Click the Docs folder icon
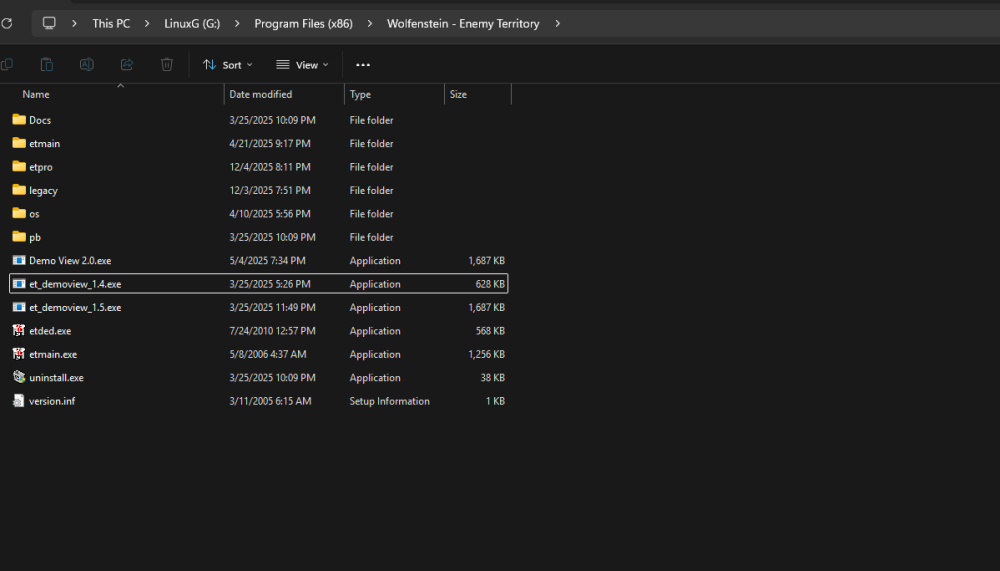 19,119
